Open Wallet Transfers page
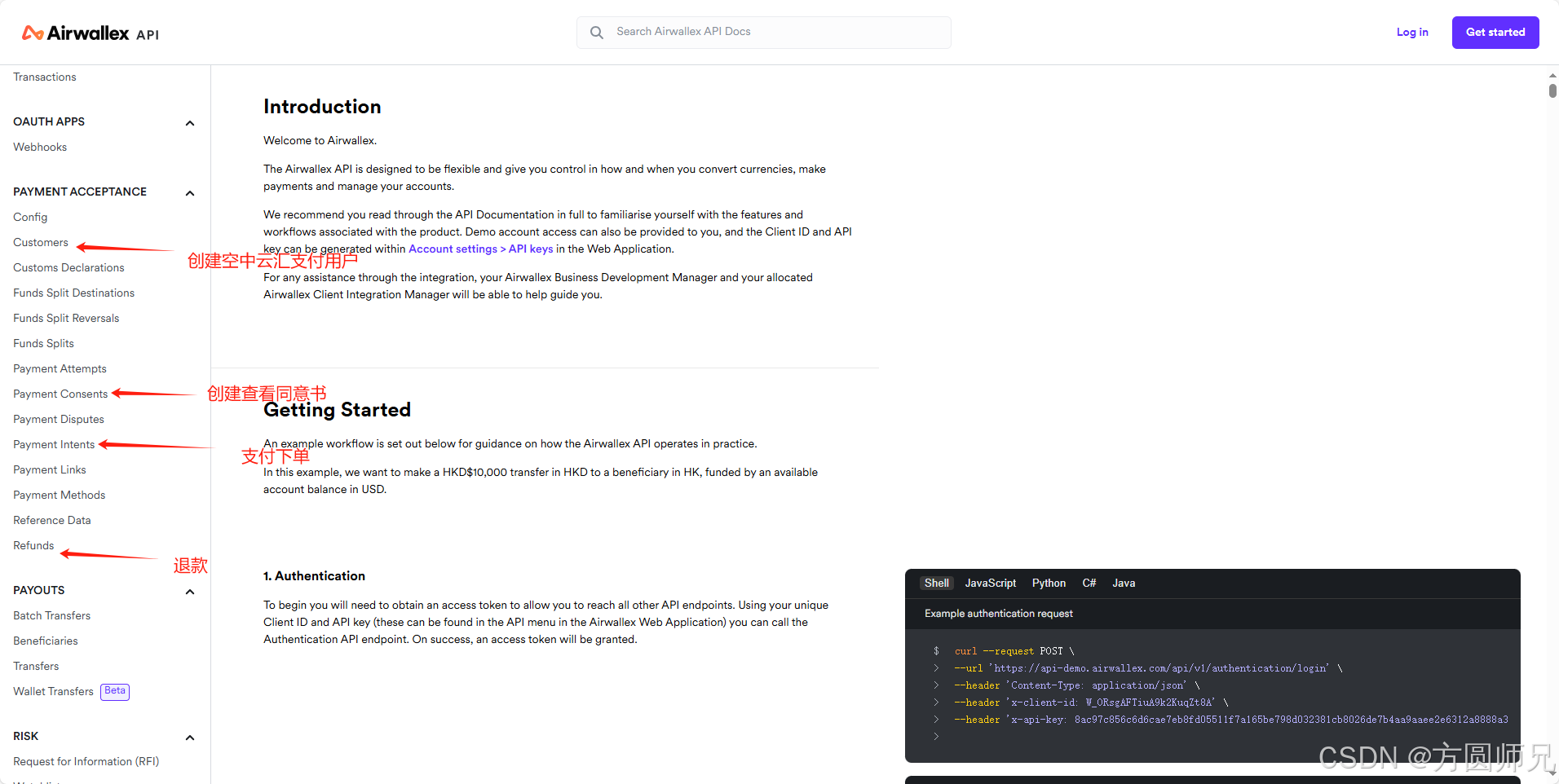The height and width of the screenshot is (784, 1559). pyautogui.click(x=53, y=691)
